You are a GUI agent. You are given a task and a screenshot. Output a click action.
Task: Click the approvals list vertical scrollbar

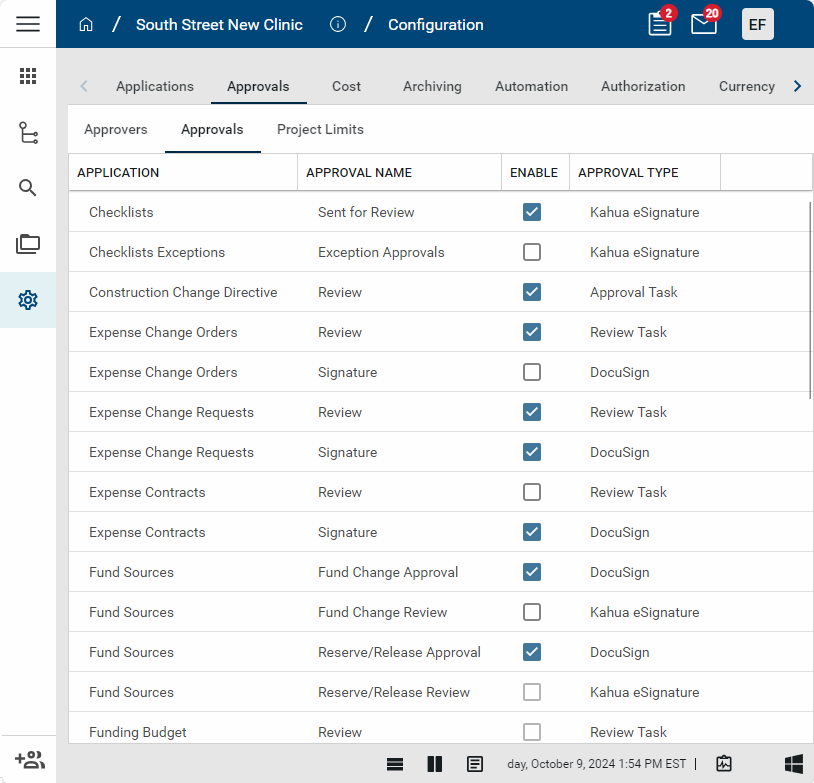point(809,300)
